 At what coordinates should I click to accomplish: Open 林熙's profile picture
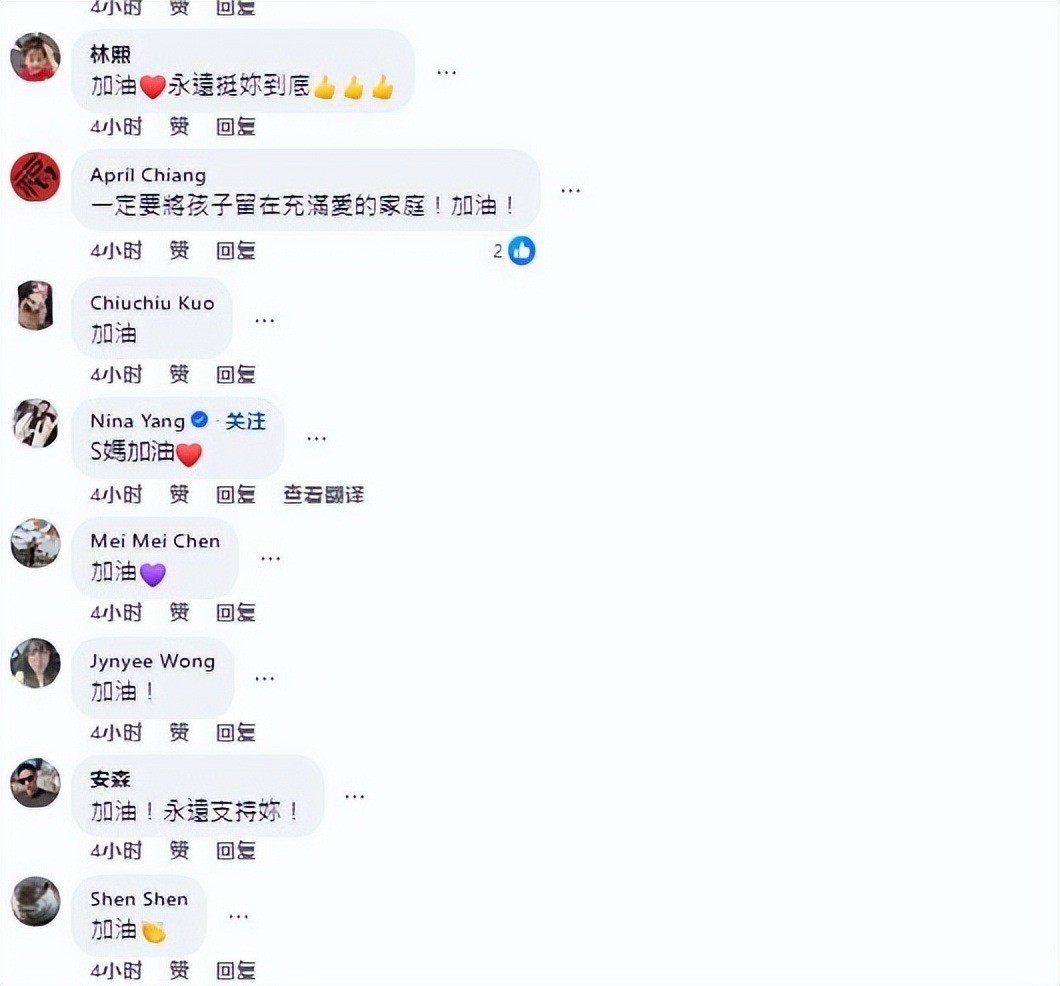36,57
